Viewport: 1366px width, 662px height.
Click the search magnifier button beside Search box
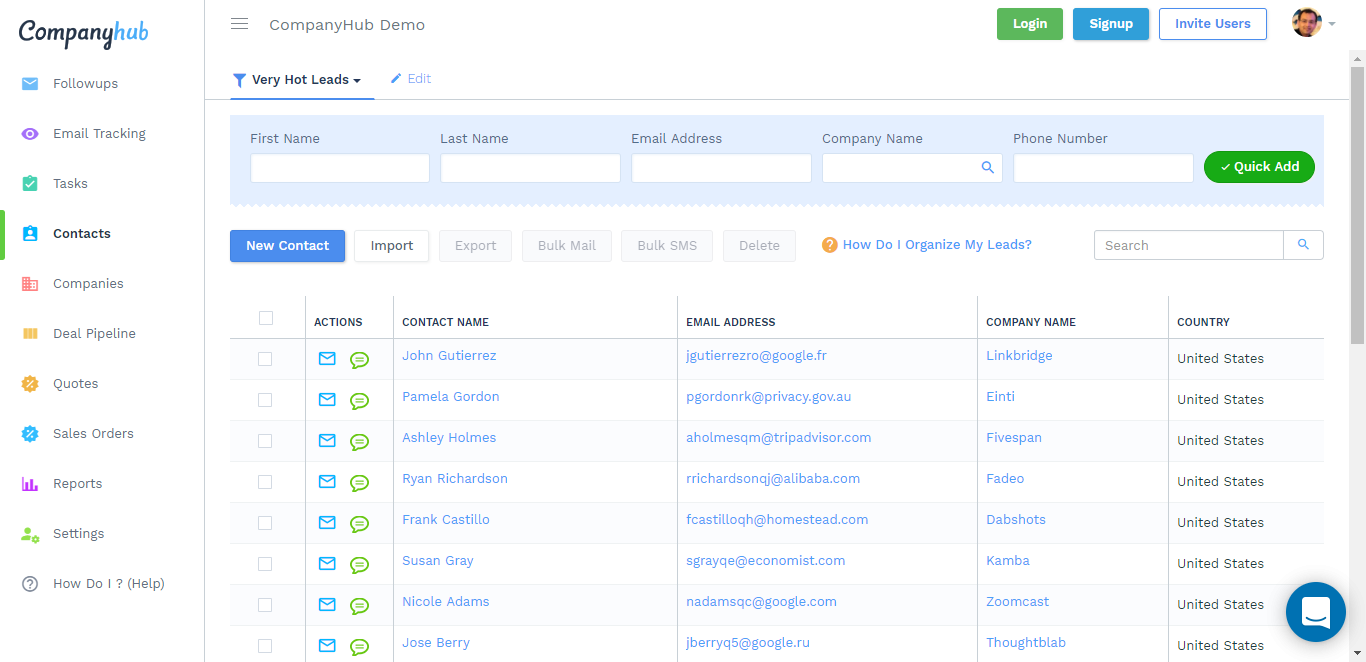[x=1303, y=245]
